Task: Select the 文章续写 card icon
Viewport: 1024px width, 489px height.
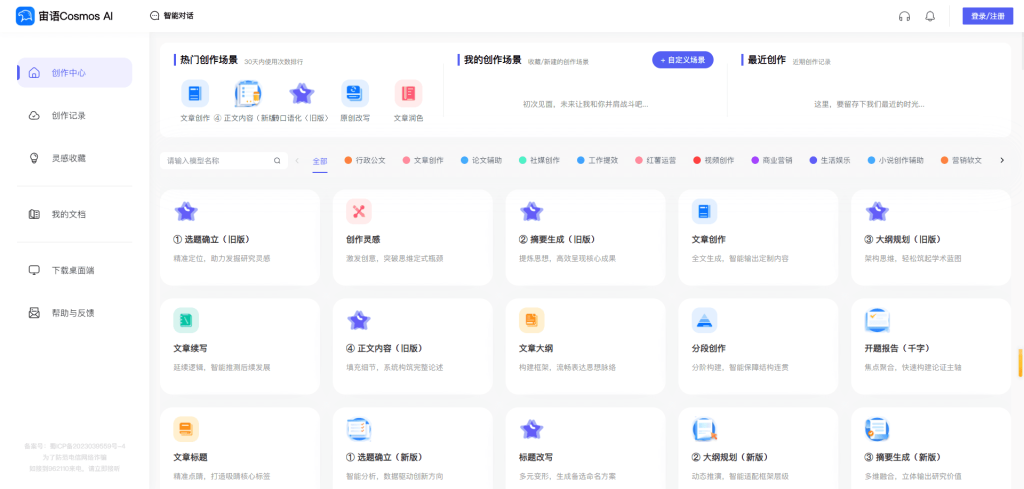Action: pyautogui.click(x=186, y=320)
